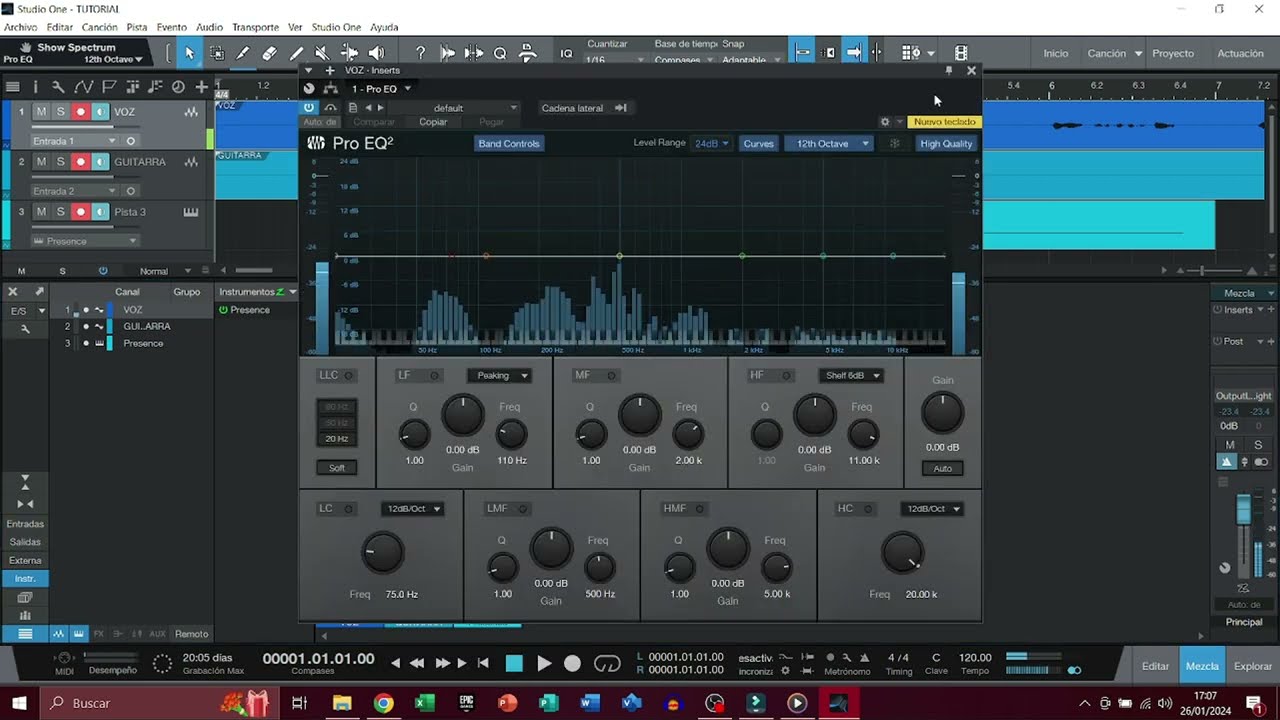Image resolution: width=1280 pixels, height=720 pixels.
Task: Select the Eraser tool
Action: point(269,53)
